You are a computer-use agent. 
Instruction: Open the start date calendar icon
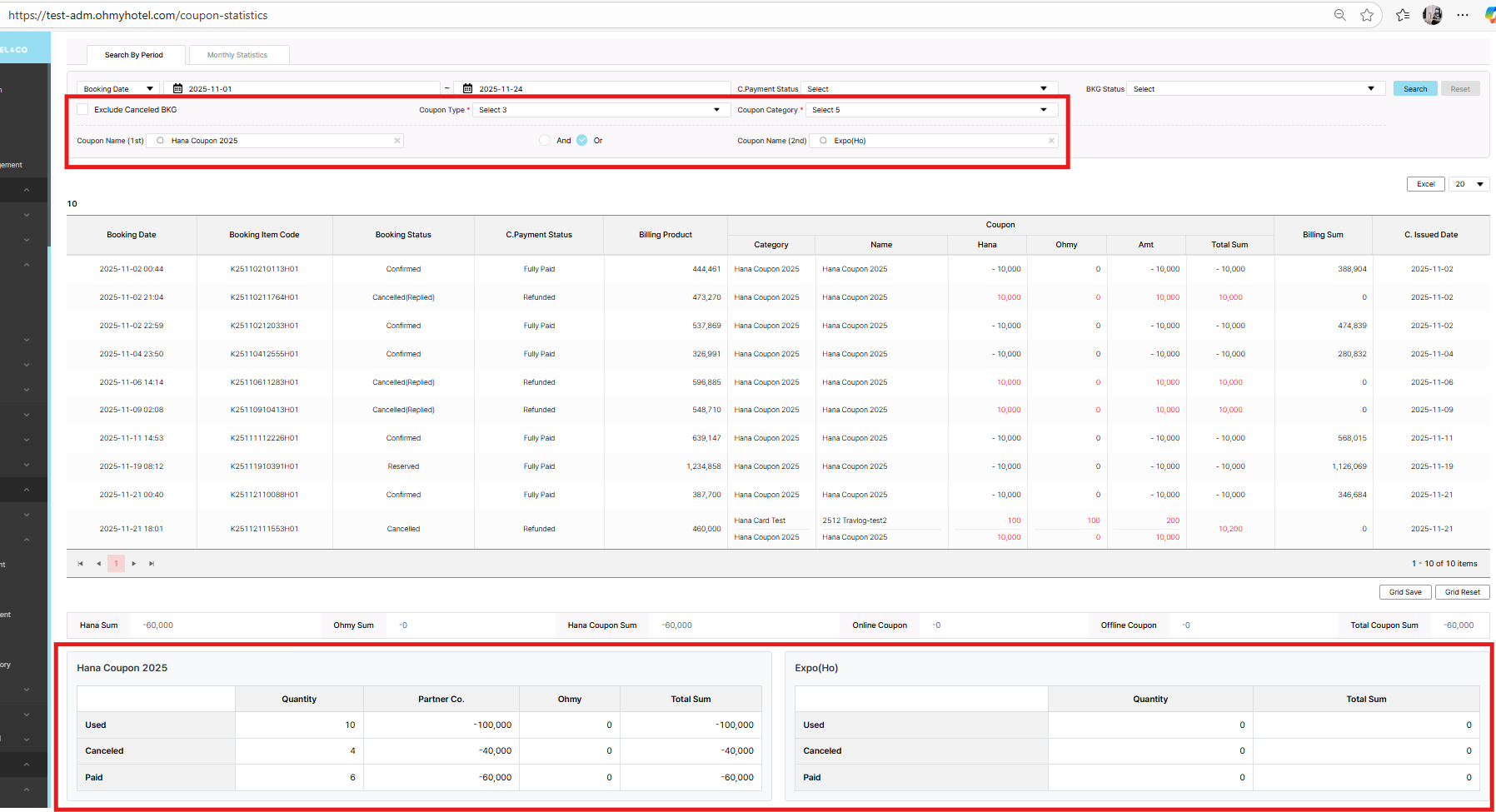pos(177,88)
